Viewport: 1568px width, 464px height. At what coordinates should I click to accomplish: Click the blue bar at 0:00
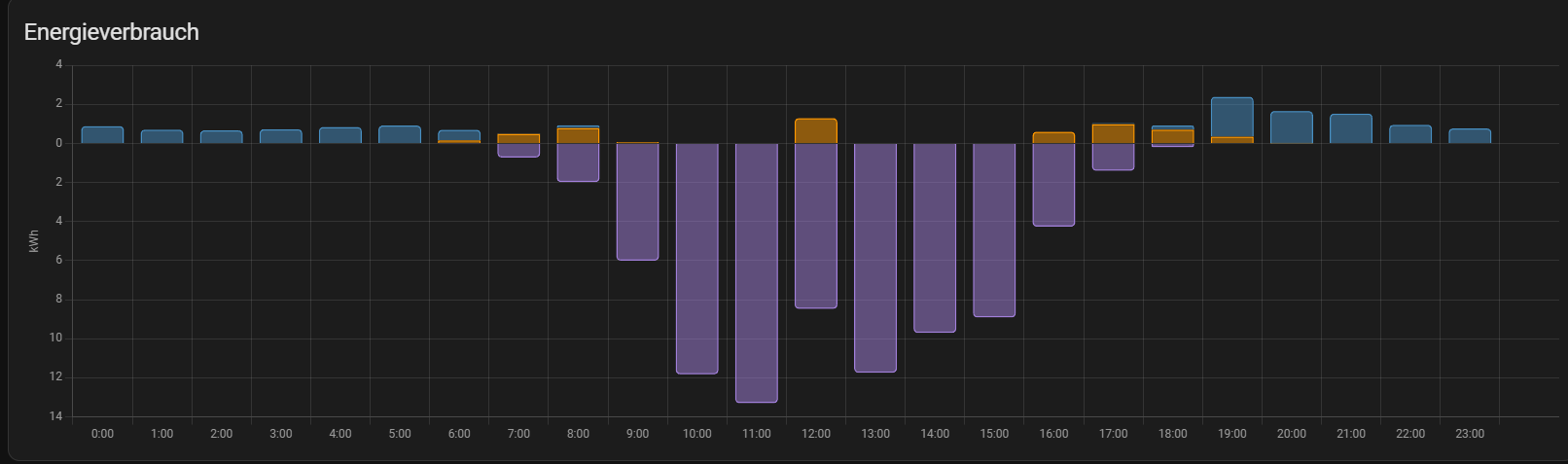102,135
